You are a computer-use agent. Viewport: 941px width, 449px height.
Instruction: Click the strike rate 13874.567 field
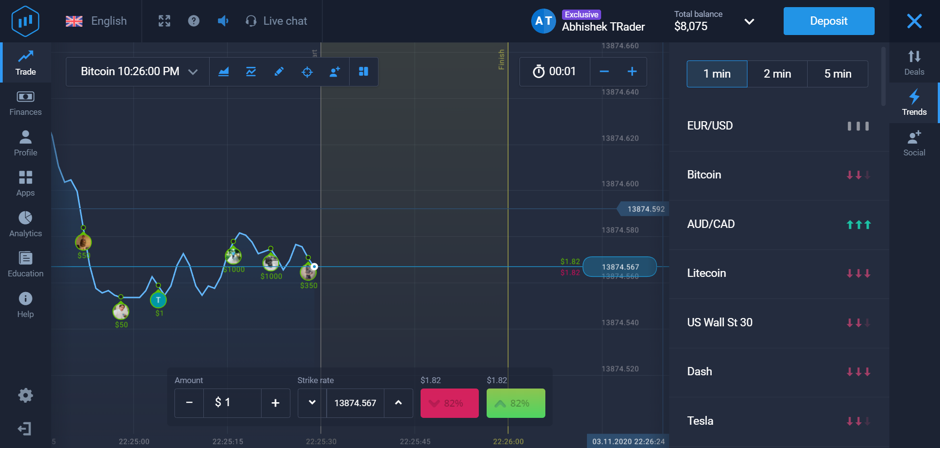point(355,403)
